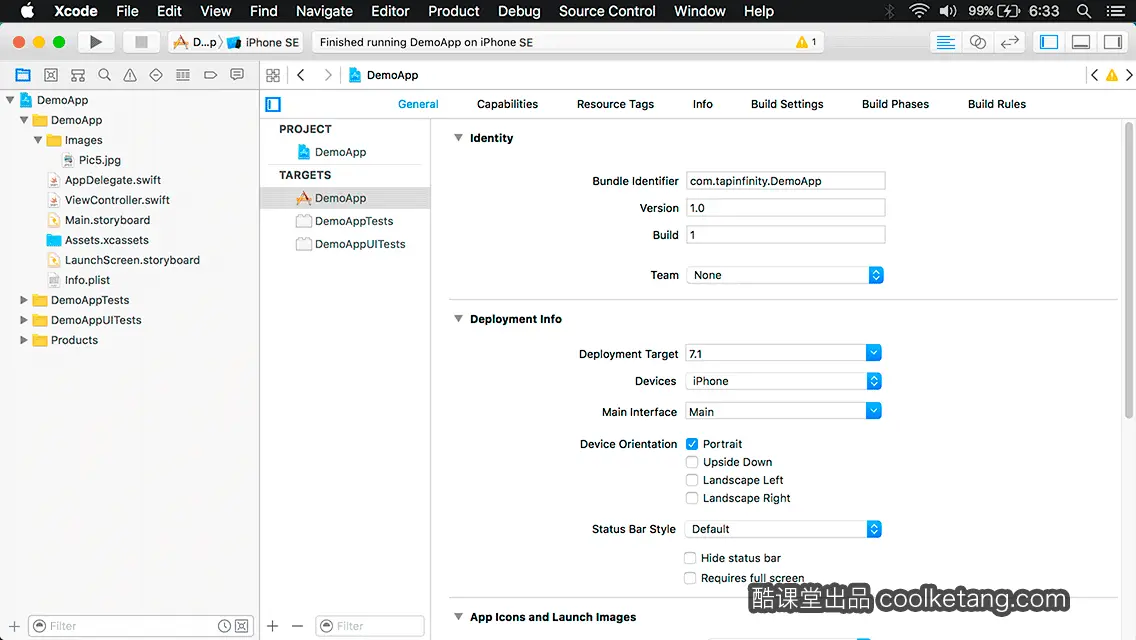Toggle the Utilities panel visibility

coord(1113,42)
